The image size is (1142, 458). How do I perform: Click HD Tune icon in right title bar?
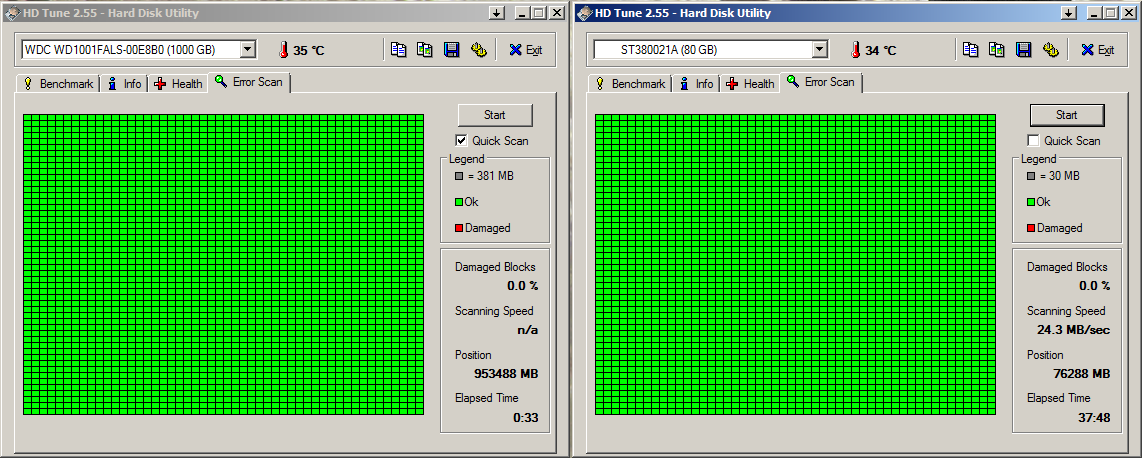585,13
